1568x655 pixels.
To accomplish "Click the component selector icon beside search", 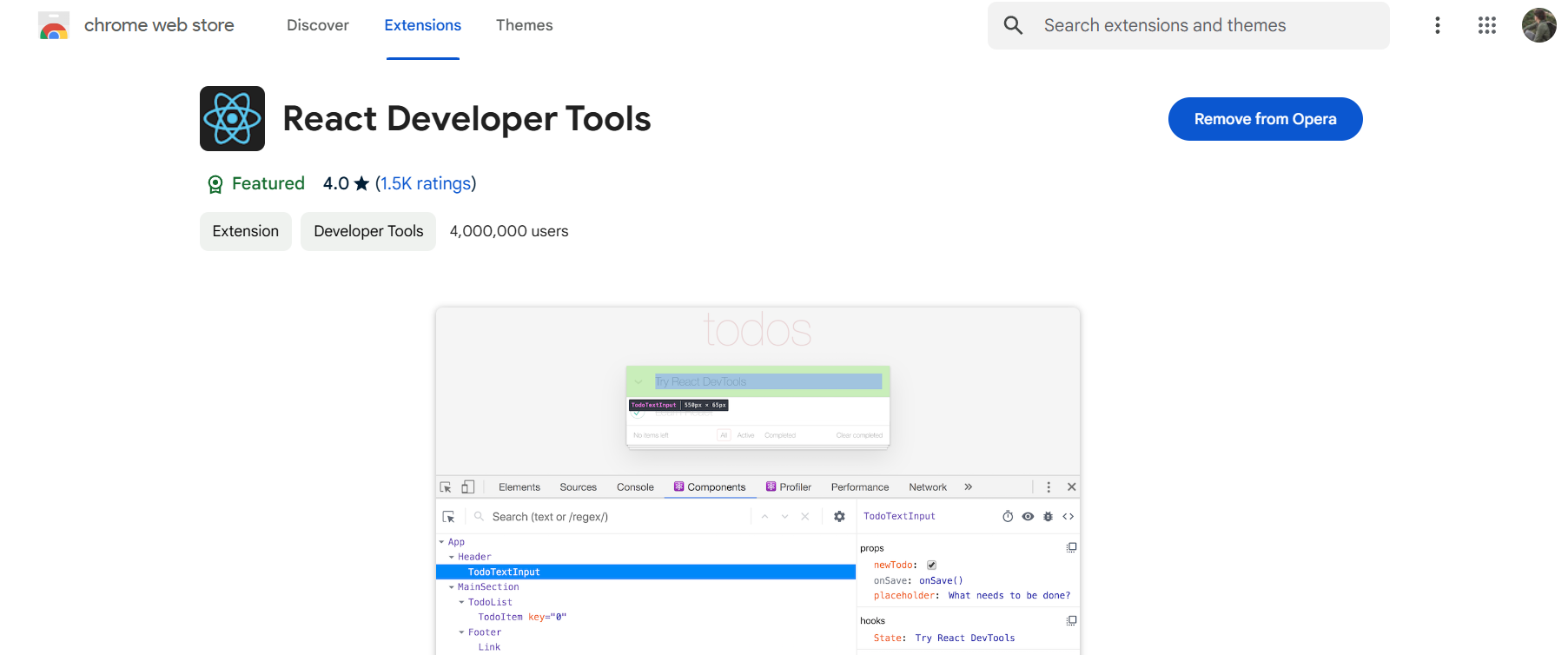I will coord(449,517).
